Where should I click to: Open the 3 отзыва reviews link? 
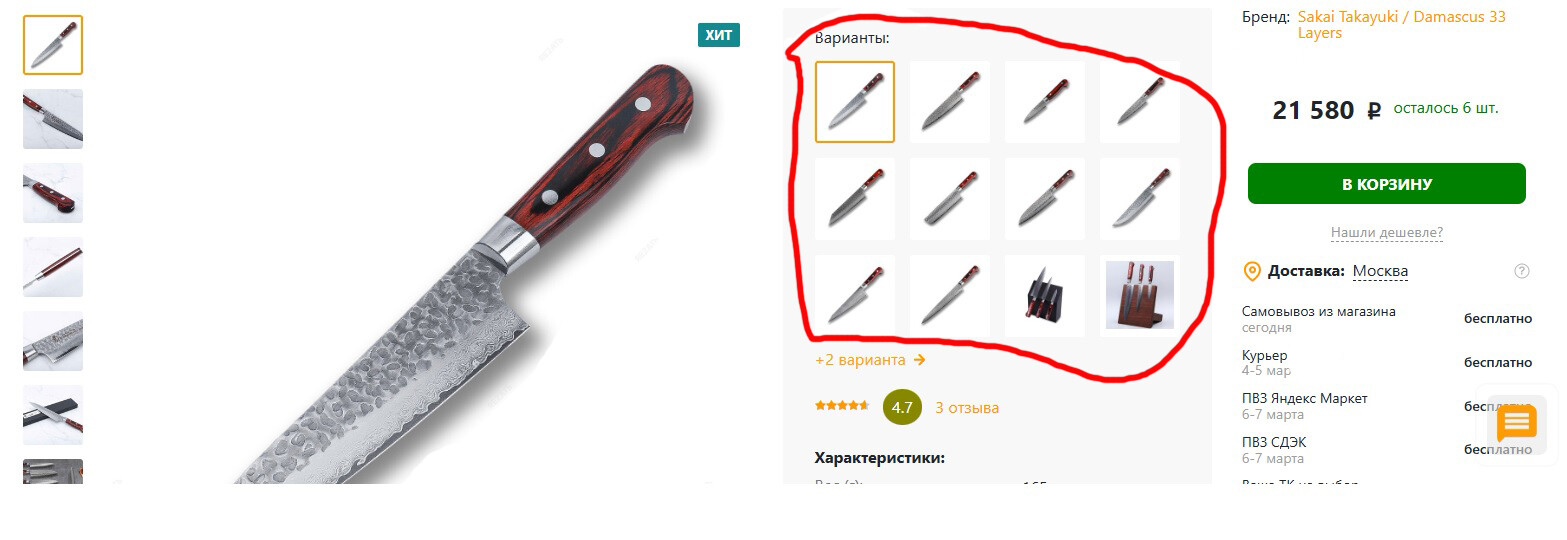tap(967, 408)
